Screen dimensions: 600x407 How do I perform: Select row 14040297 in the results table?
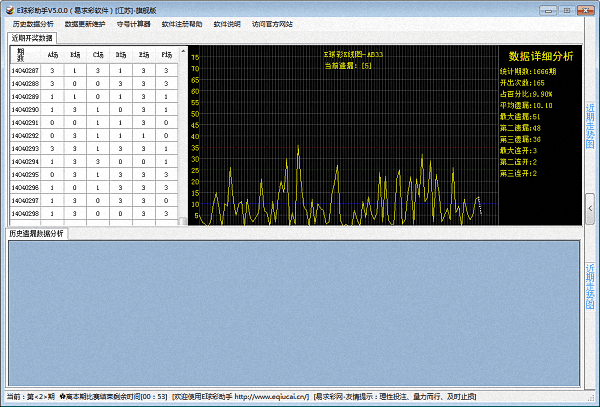[94, 200]
